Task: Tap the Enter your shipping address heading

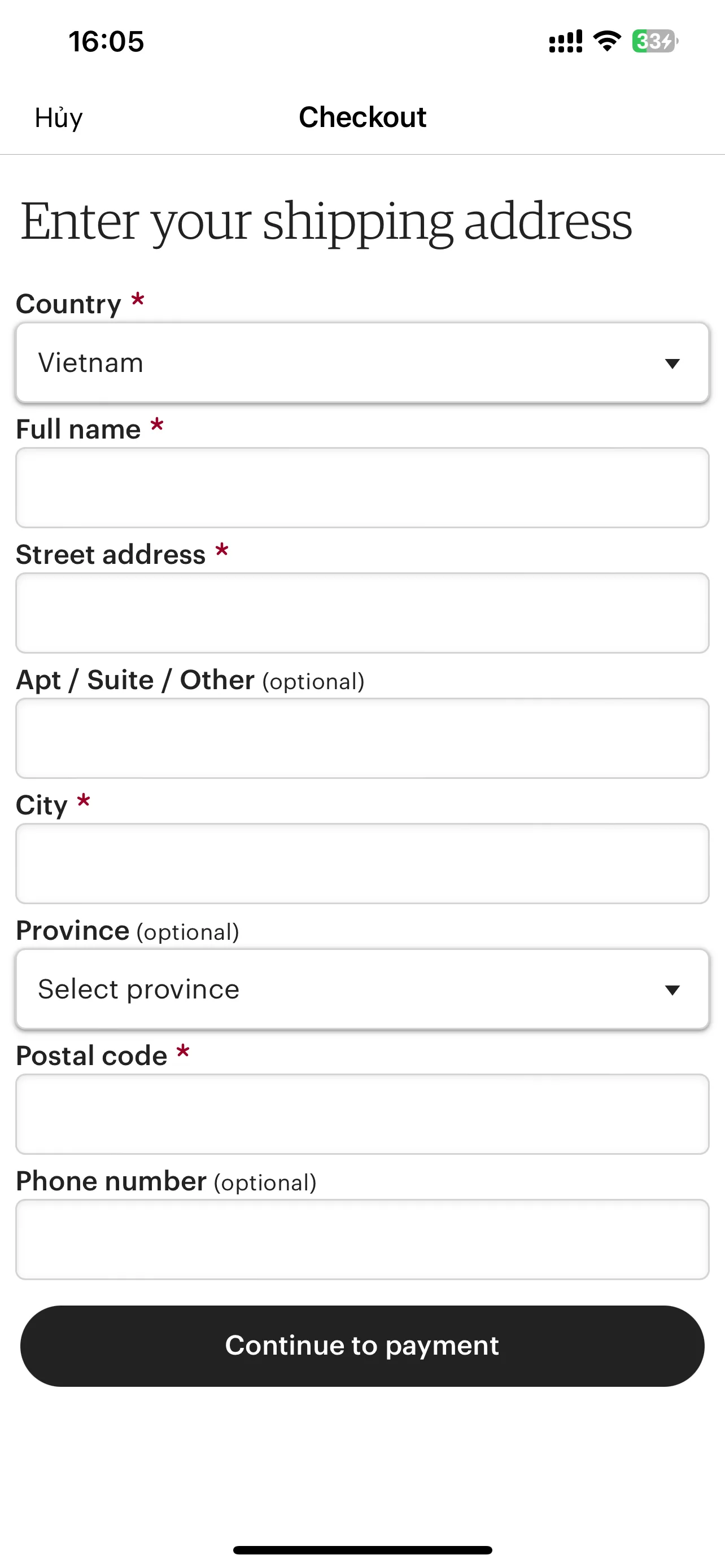Action: coord(326,222)
